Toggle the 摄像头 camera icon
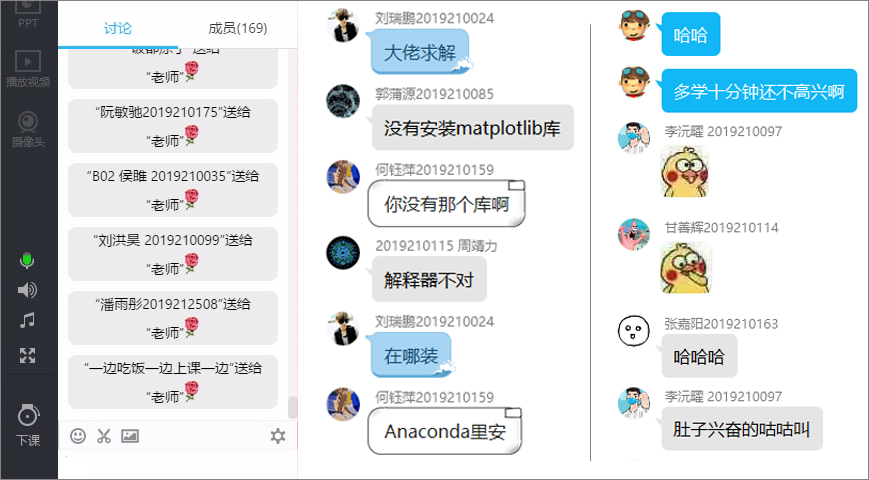This screenshot has height=480, width=869. coord(28,129)
